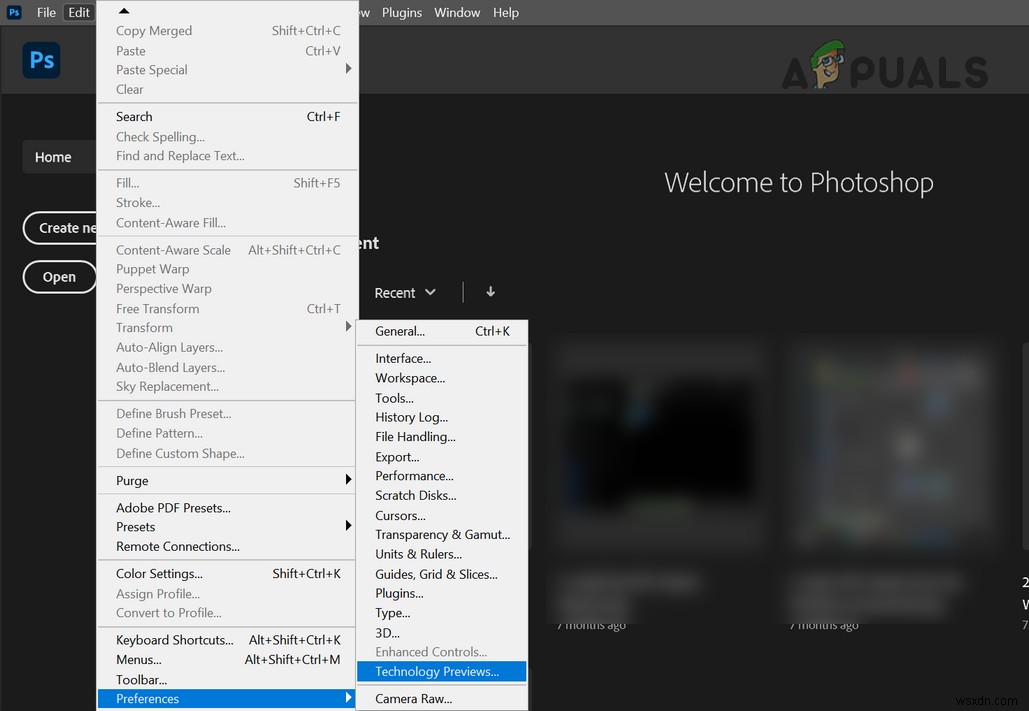Select Search in Edit menu
The height and width of the screenshot is (711, 1029).
point(226,117)
